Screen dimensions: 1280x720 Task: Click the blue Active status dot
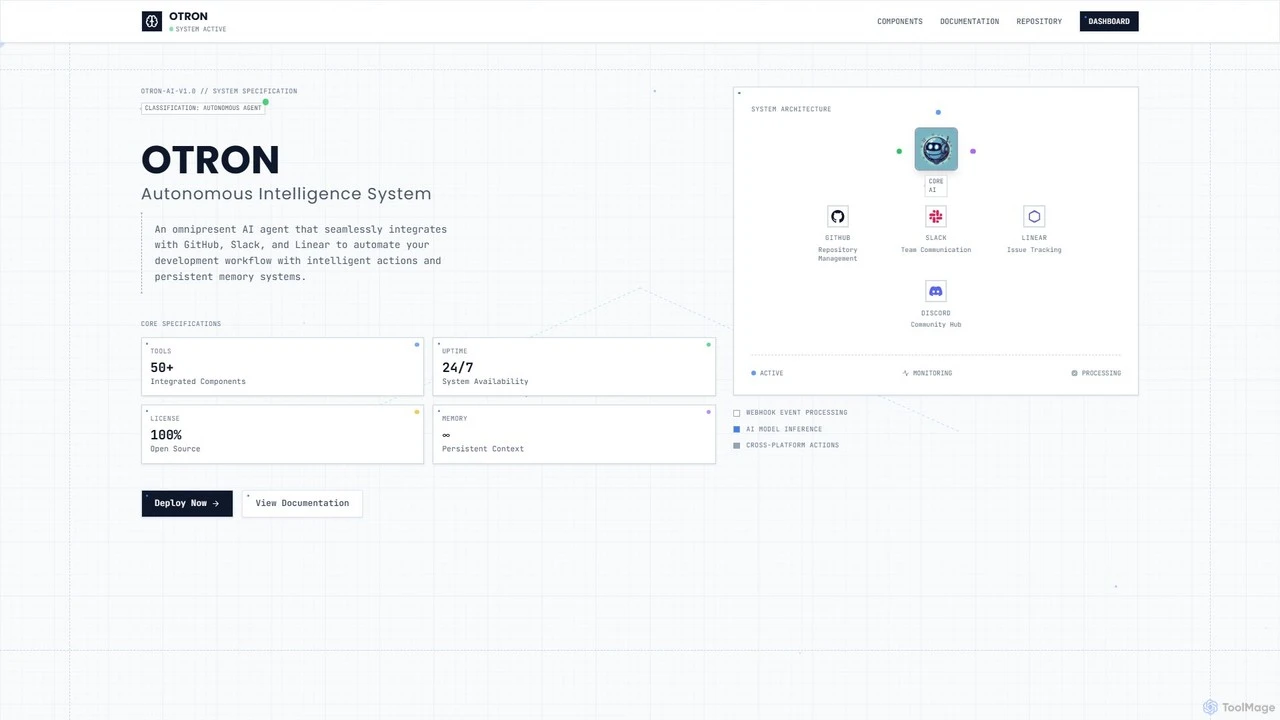pos(754,373)
